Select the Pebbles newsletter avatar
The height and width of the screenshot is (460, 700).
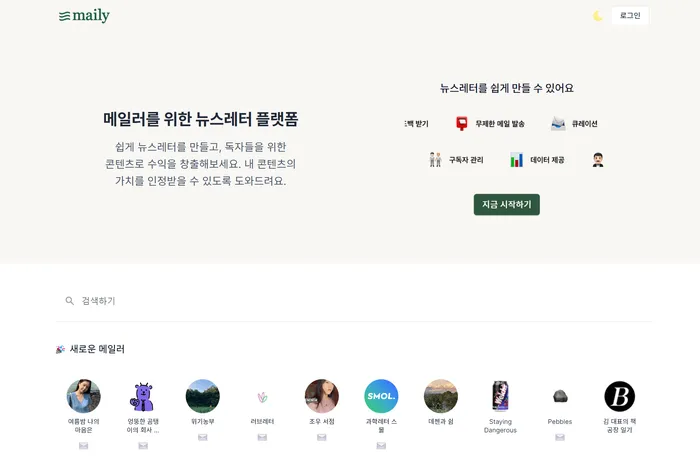click(x=560, y=396)
